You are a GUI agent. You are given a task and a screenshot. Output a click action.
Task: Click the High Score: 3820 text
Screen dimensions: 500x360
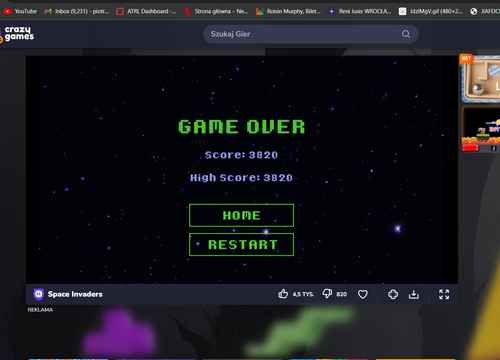point(241,178)
